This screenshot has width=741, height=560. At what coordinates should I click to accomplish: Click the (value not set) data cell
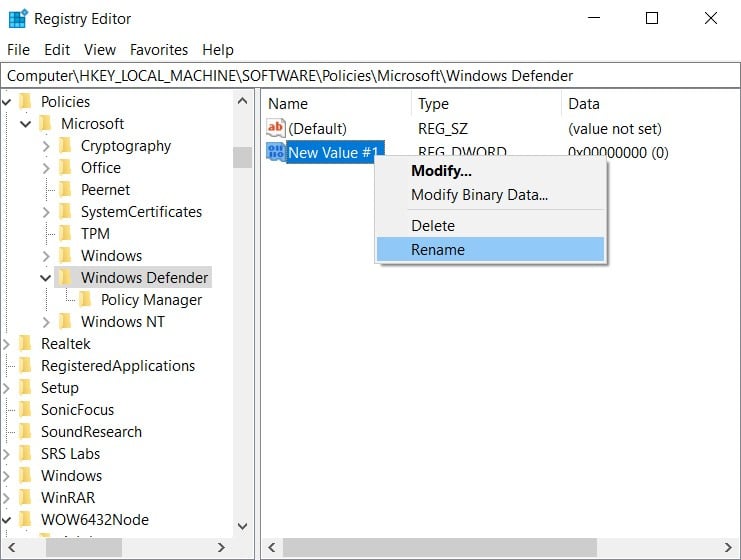click(614, 129)
